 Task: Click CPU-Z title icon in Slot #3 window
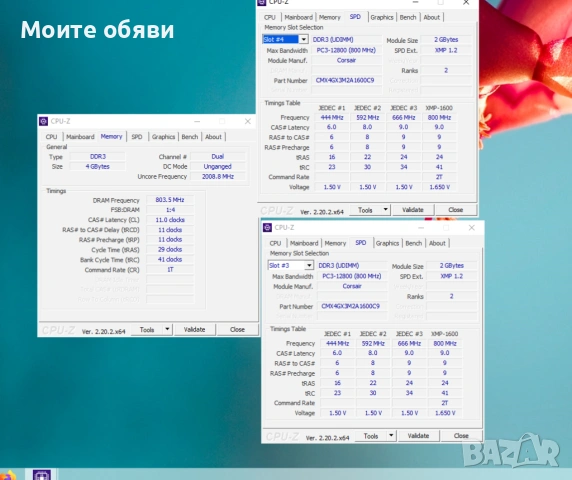(x=267, y=228)
